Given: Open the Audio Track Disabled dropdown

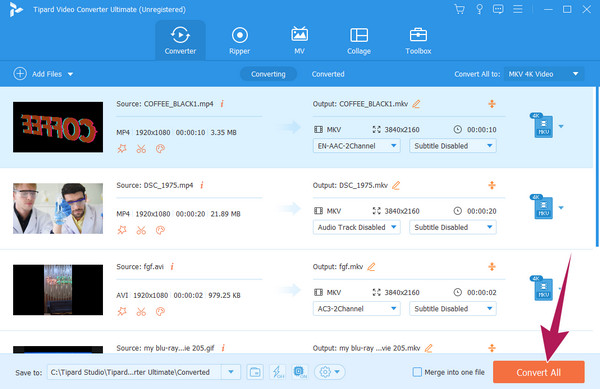Looking at the screenshot, I should (x=357, y=227).
